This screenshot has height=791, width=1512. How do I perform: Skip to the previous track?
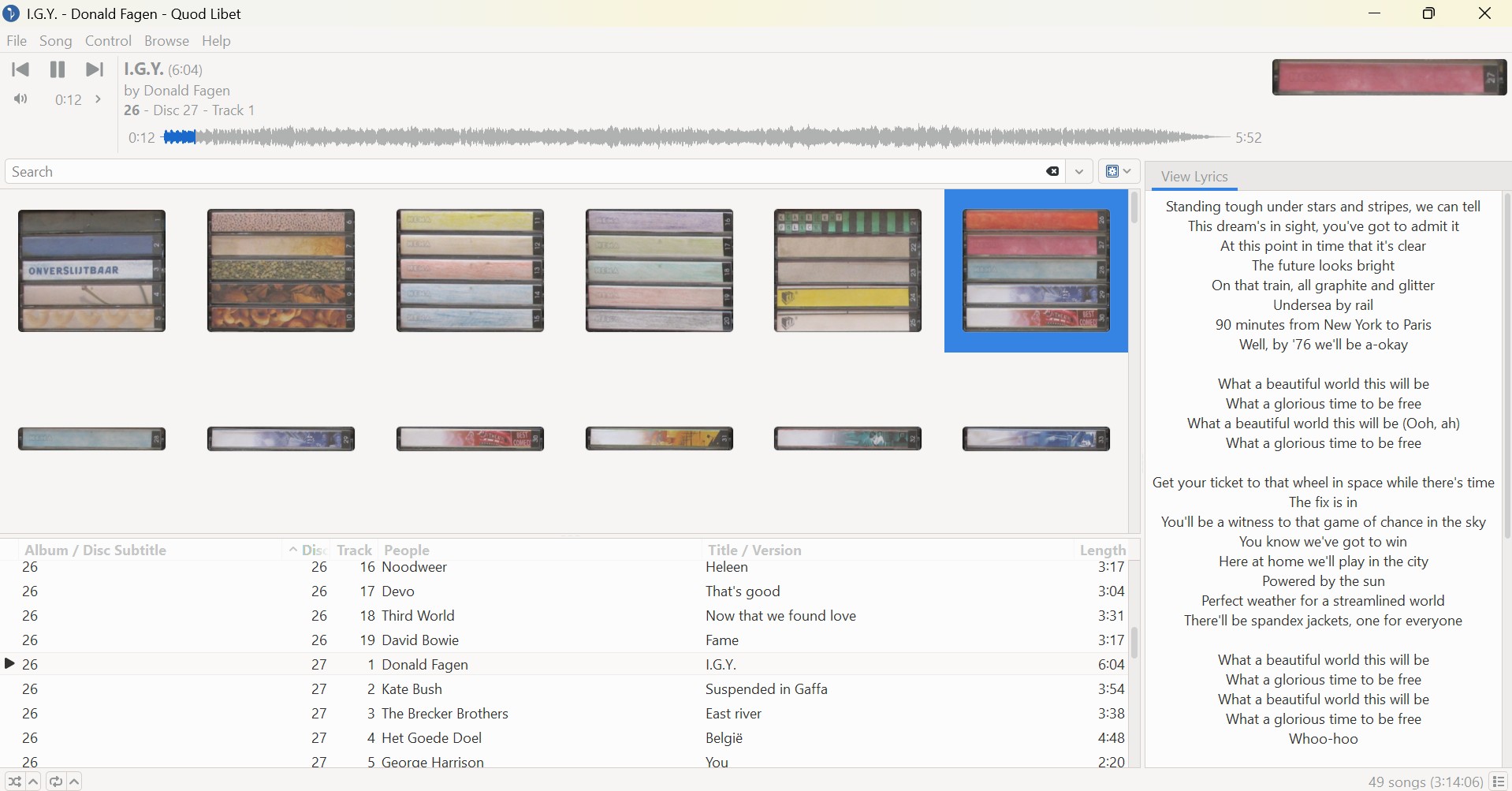tap(20, 69)
